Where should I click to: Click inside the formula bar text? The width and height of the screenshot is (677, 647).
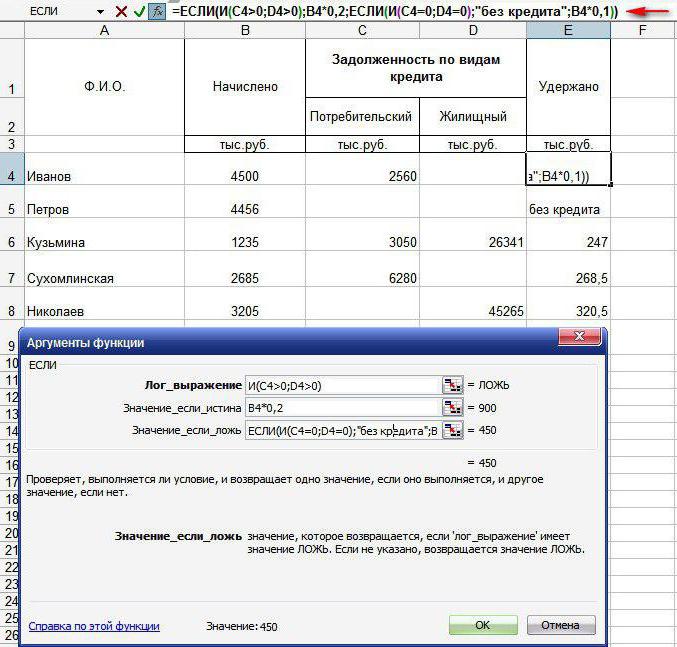pos(395,12)
